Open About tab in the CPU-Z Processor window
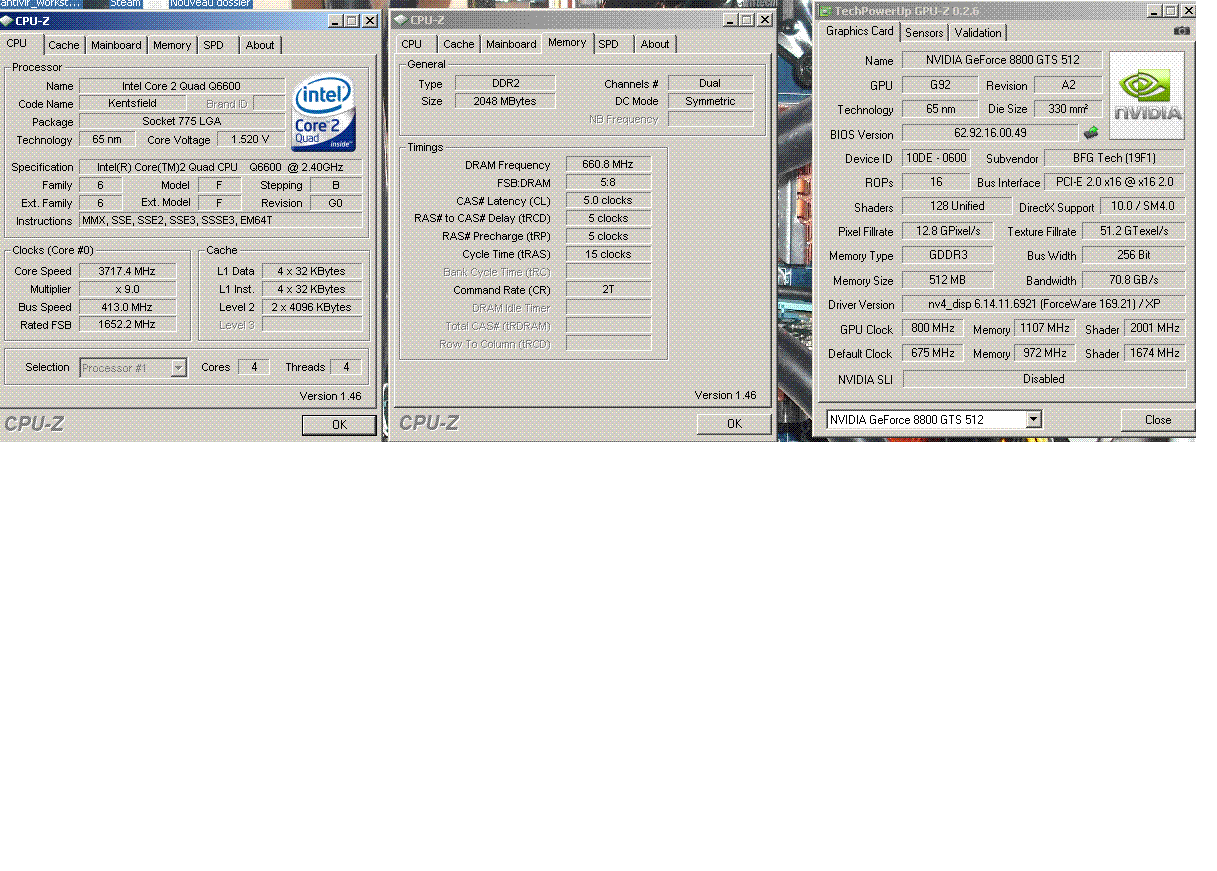Screen dimensions: 1217x871 pyautogui.click(x=260, y=45)
